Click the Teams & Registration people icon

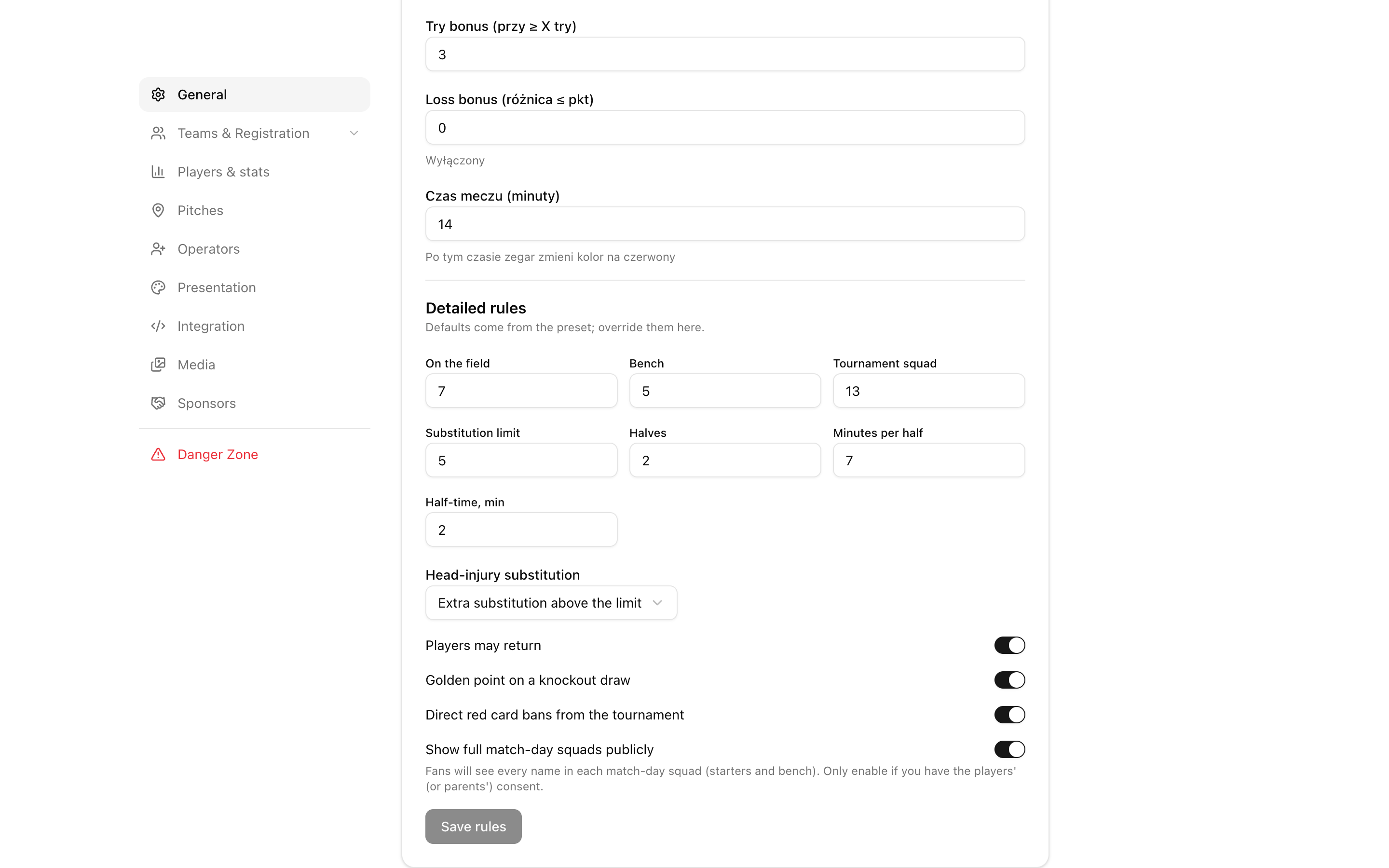pyautogui.click(x=158, y=133)
